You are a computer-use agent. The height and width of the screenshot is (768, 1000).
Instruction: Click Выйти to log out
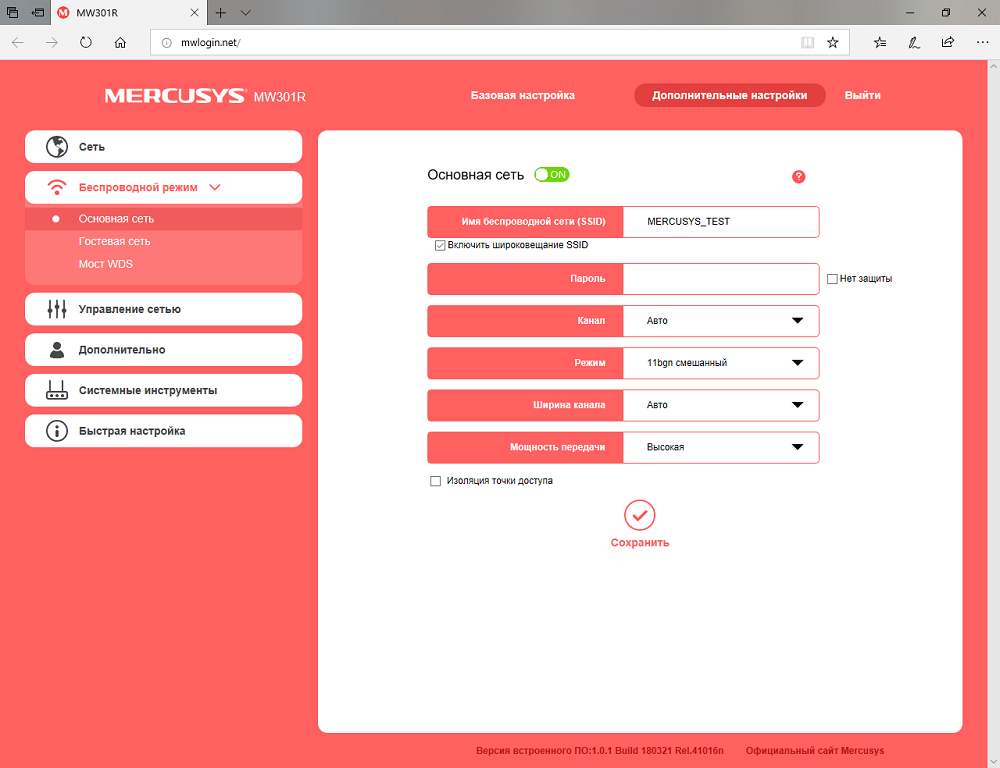pos(863,95)
